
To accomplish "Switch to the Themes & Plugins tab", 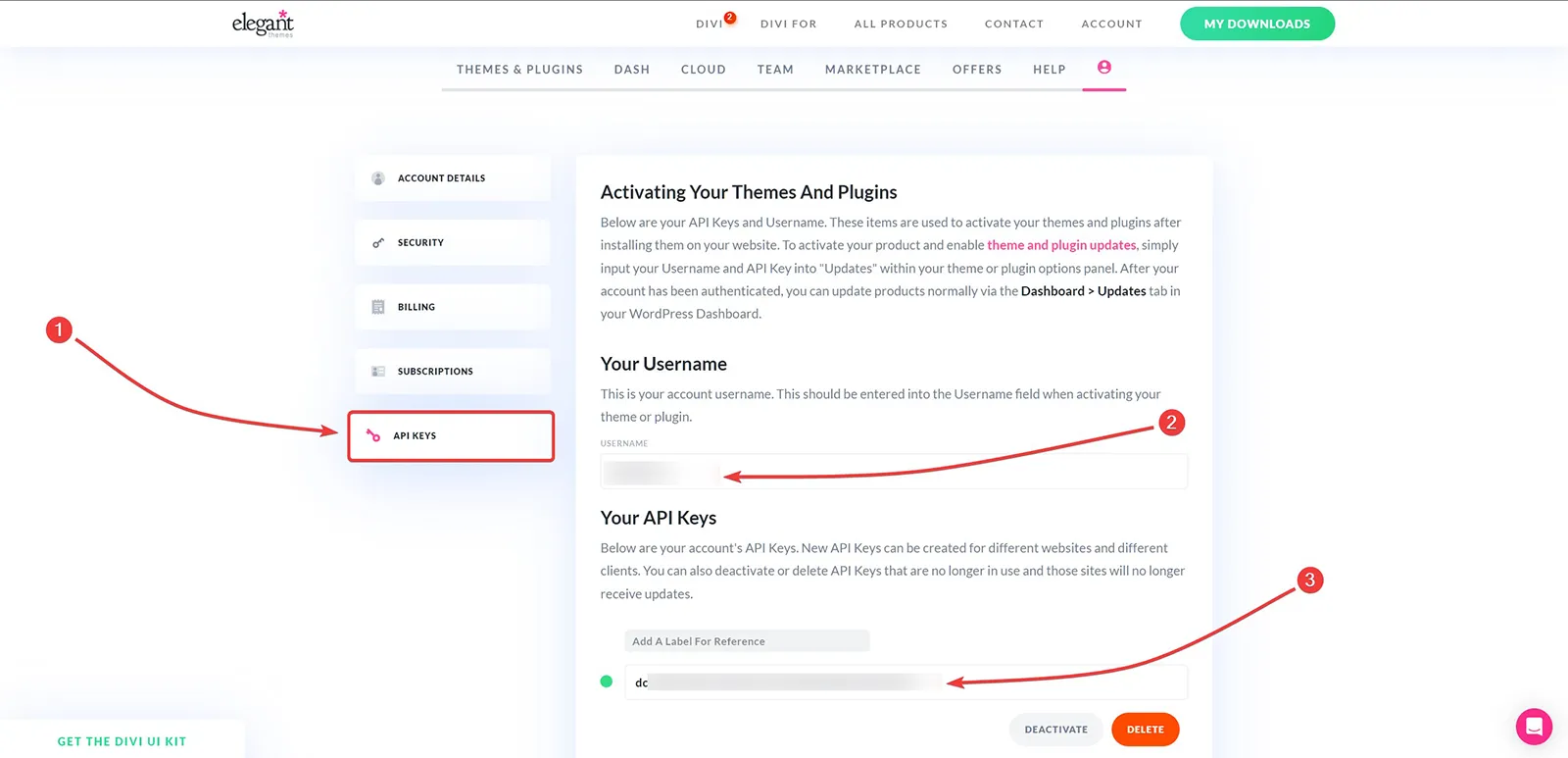I will [x=519, y=70].
